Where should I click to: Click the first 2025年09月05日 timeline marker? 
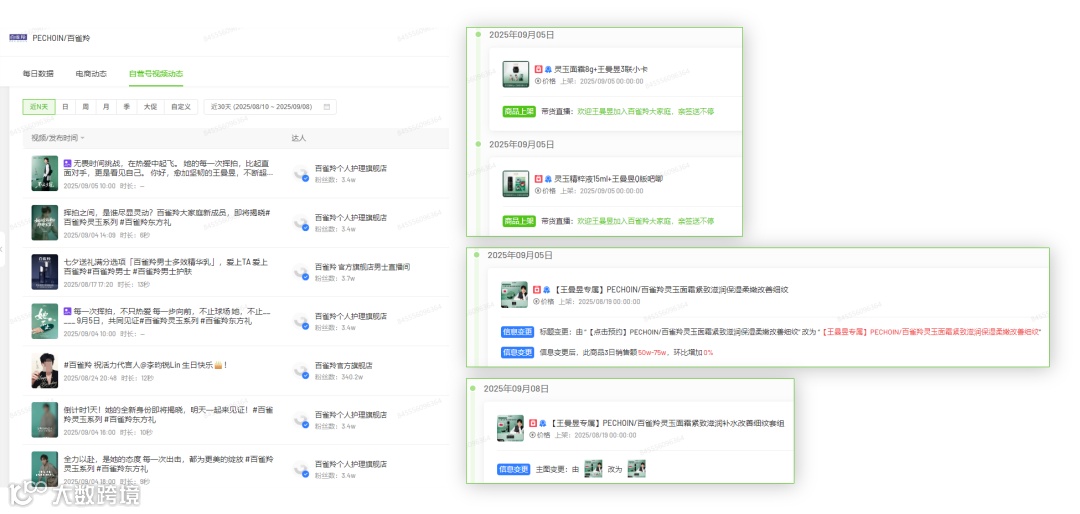(x=478, y=34)
